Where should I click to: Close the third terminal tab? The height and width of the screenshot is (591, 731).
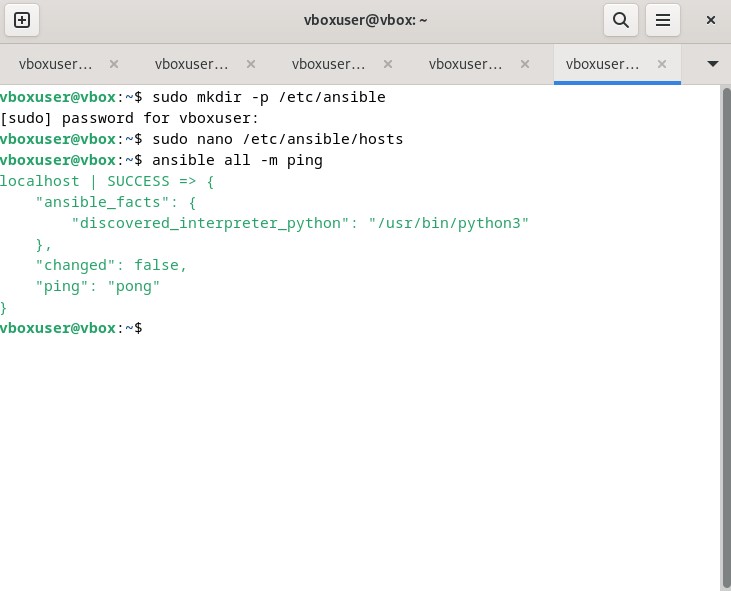click(388, 64)
